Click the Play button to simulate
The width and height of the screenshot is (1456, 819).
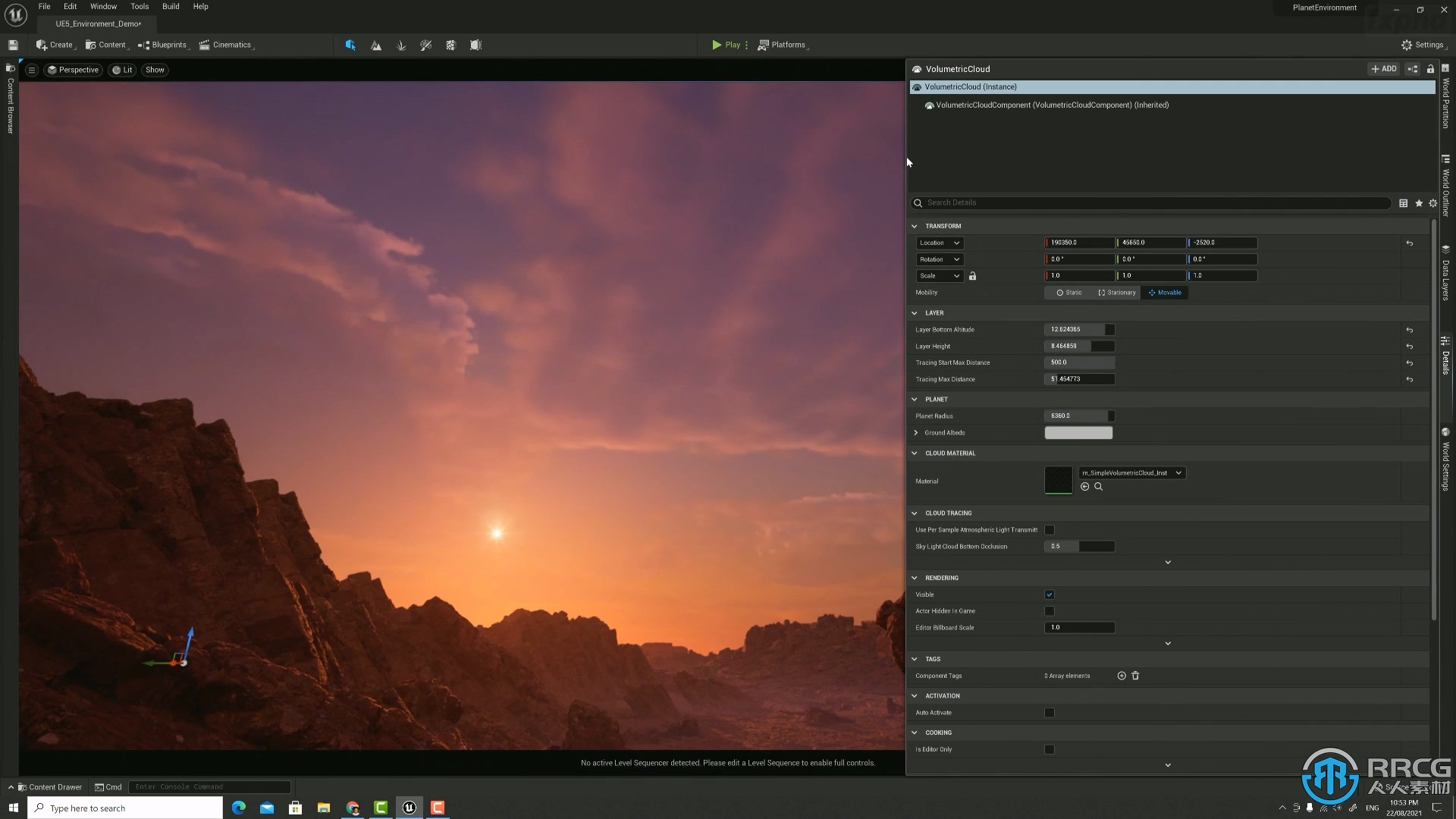tap(726, 44)
